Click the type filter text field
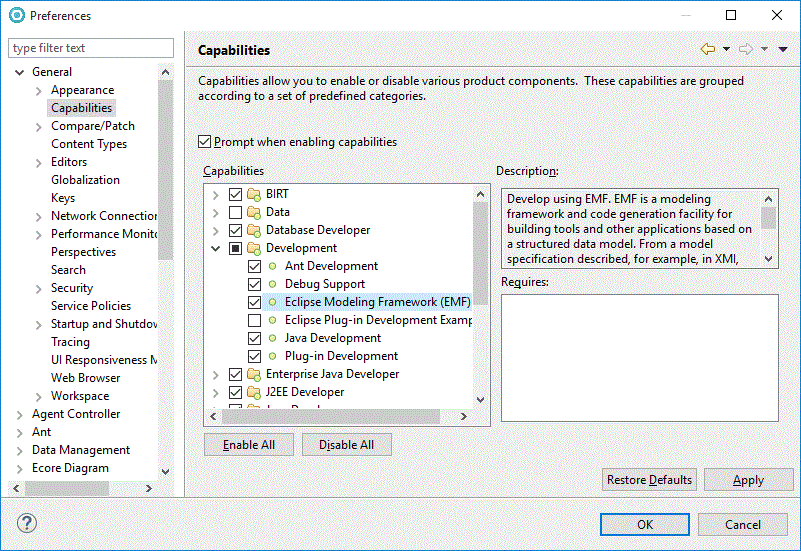 click(x=90, y=48)
